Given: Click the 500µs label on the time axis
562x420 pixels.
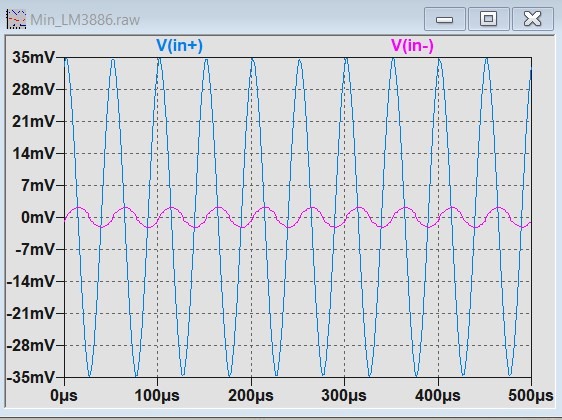Looking at the screenshot, I should [531, 396].
